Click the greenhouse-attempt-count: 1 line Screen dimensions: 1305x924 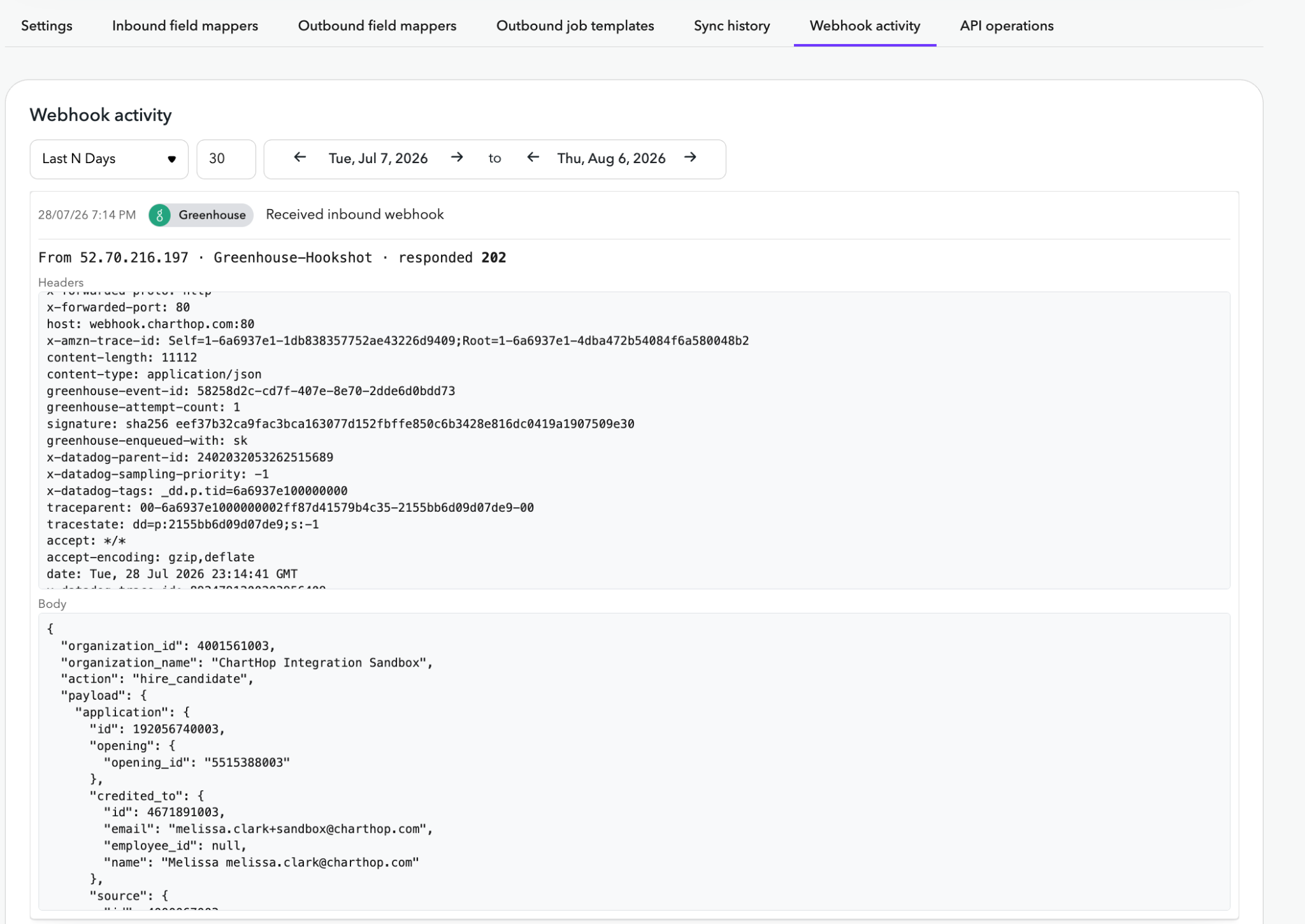143,407
